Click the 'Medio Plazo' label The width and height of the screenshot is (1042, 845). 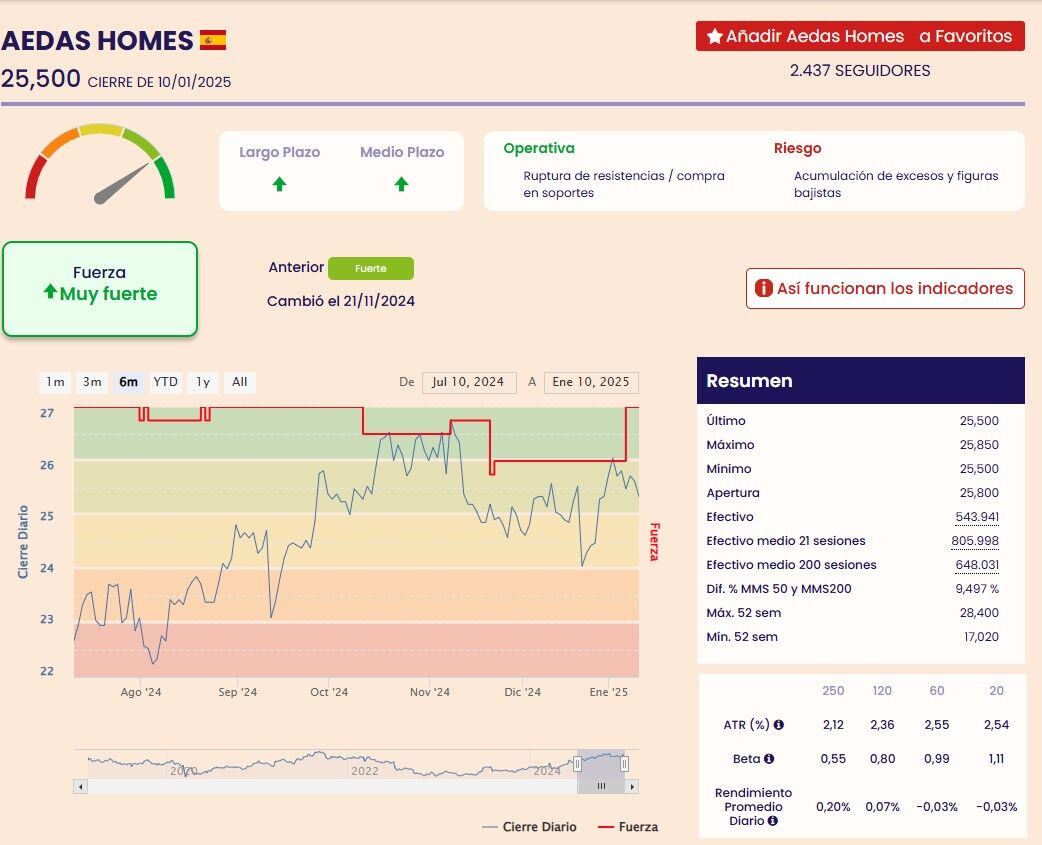(x=402, y=152)
